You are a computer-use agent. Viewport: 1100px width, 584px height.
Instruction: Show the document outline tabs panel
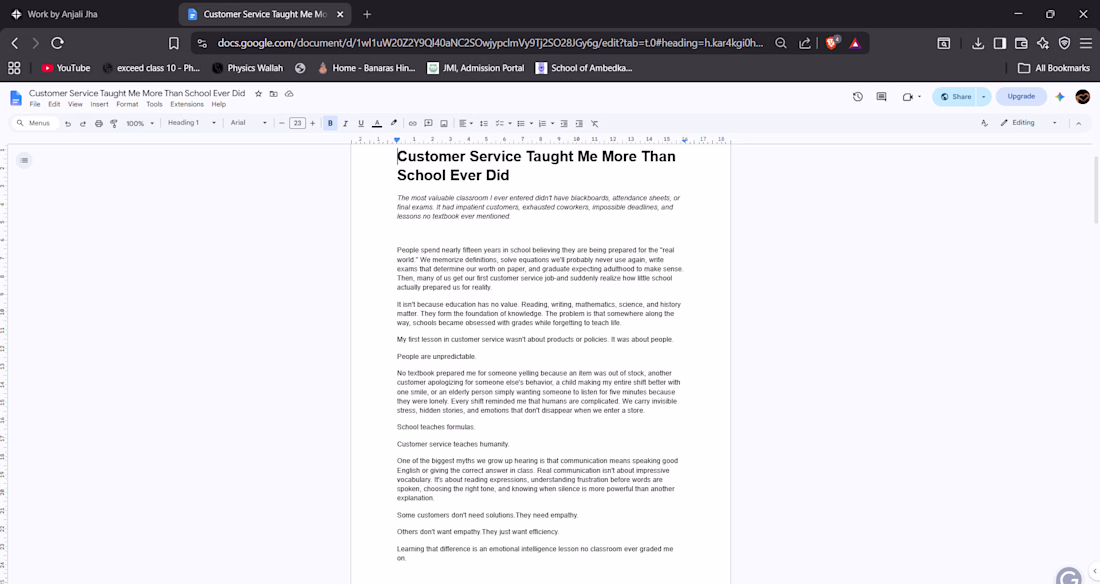(x=24, y=161)
